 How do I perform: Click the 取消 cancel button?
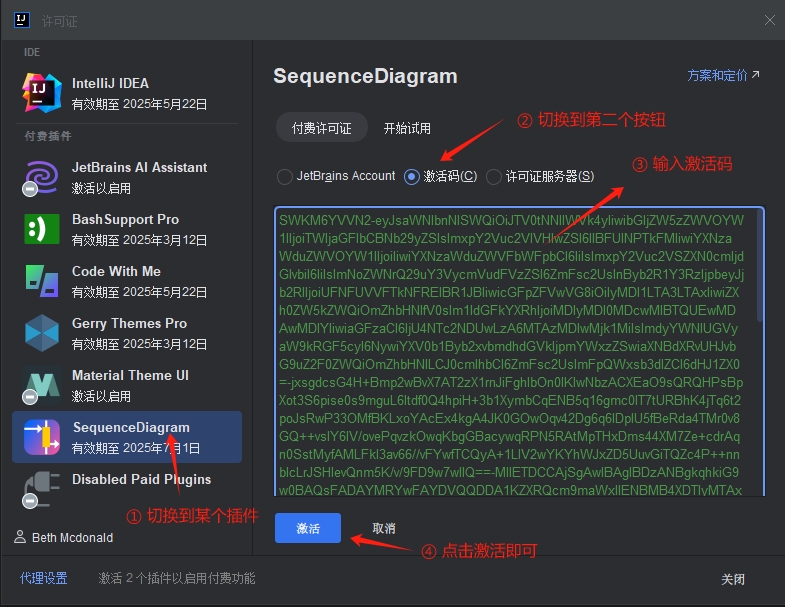[384, 528]
